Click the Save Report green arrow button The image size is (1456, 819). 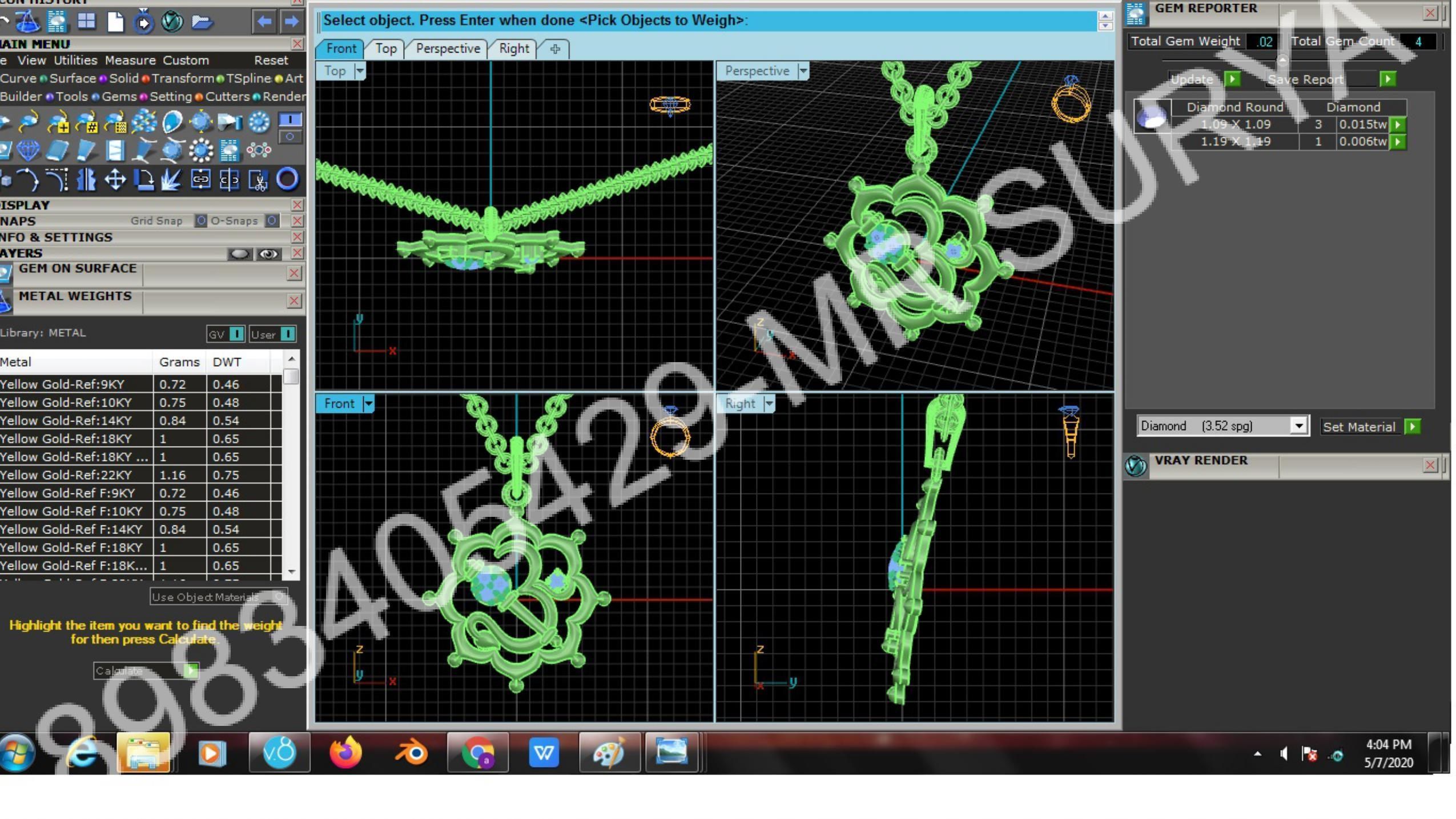click(1387, 79)
